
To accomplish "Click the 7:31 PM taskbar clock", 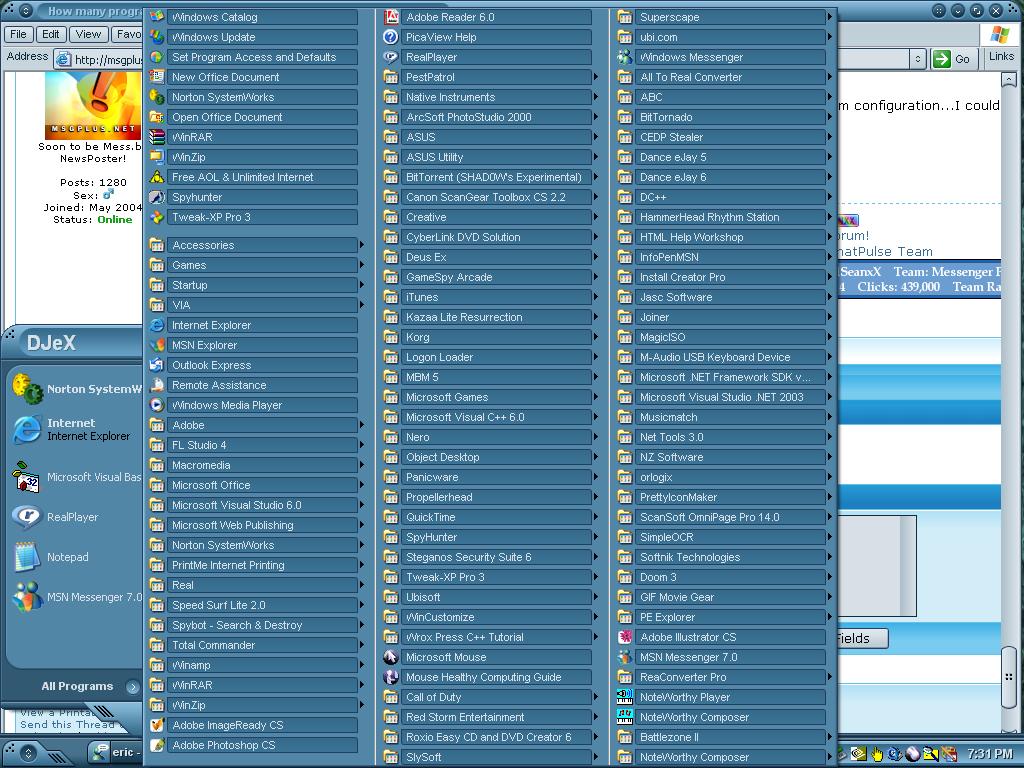I will click(x=990, y=754).
